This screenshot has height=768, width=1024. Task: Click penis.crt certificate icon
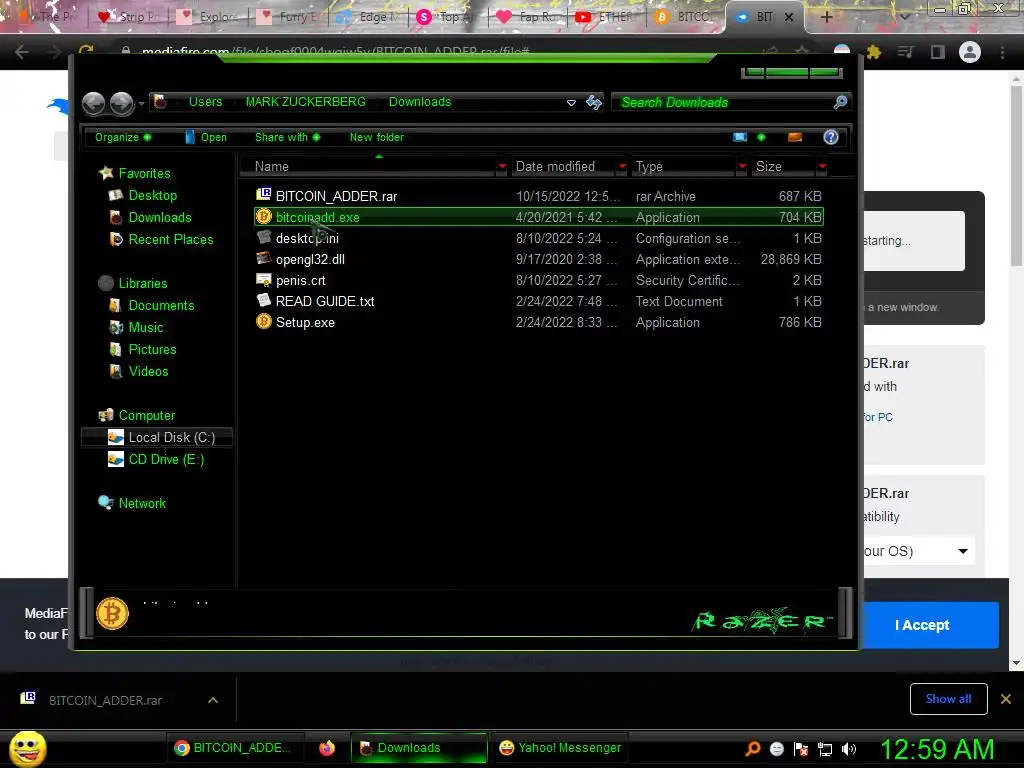(264, 280)
